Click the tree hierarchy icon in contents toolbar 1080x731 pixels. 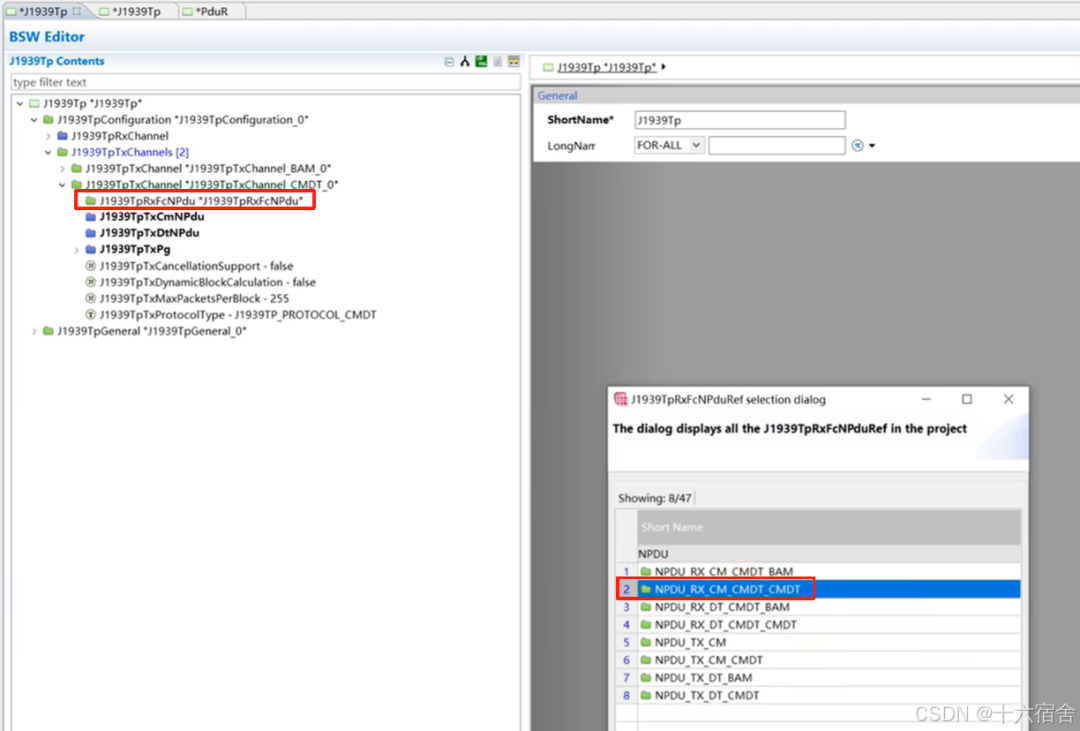[x=465, y=62]
